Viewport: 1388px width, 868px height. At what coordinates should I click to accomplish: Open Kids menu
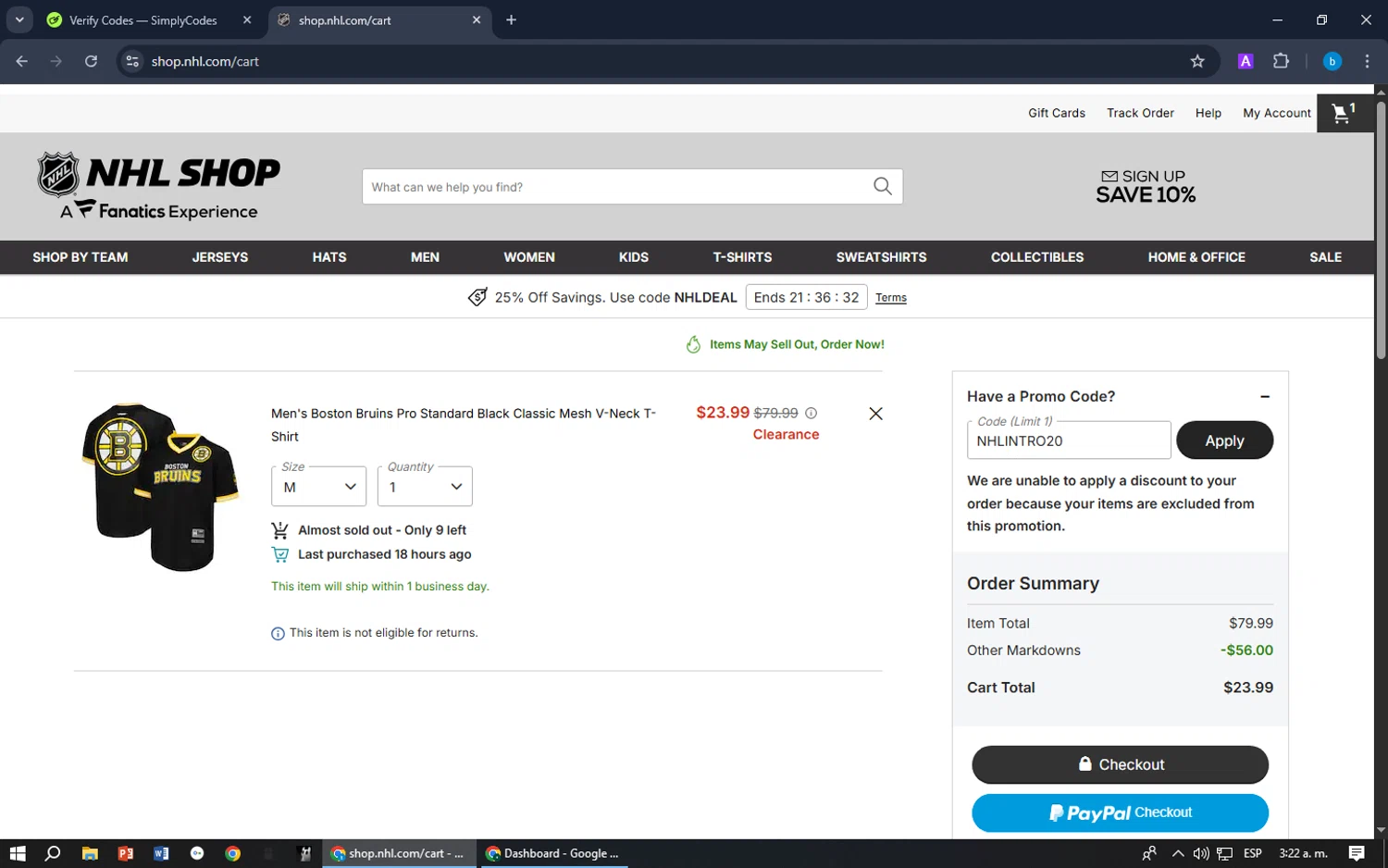click(634, 257)
